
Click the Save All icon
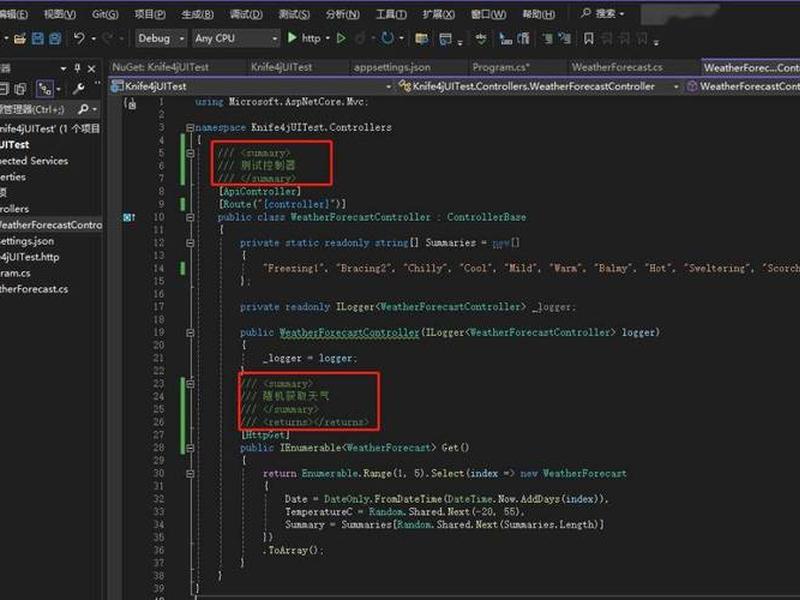(x=55, y=39)
